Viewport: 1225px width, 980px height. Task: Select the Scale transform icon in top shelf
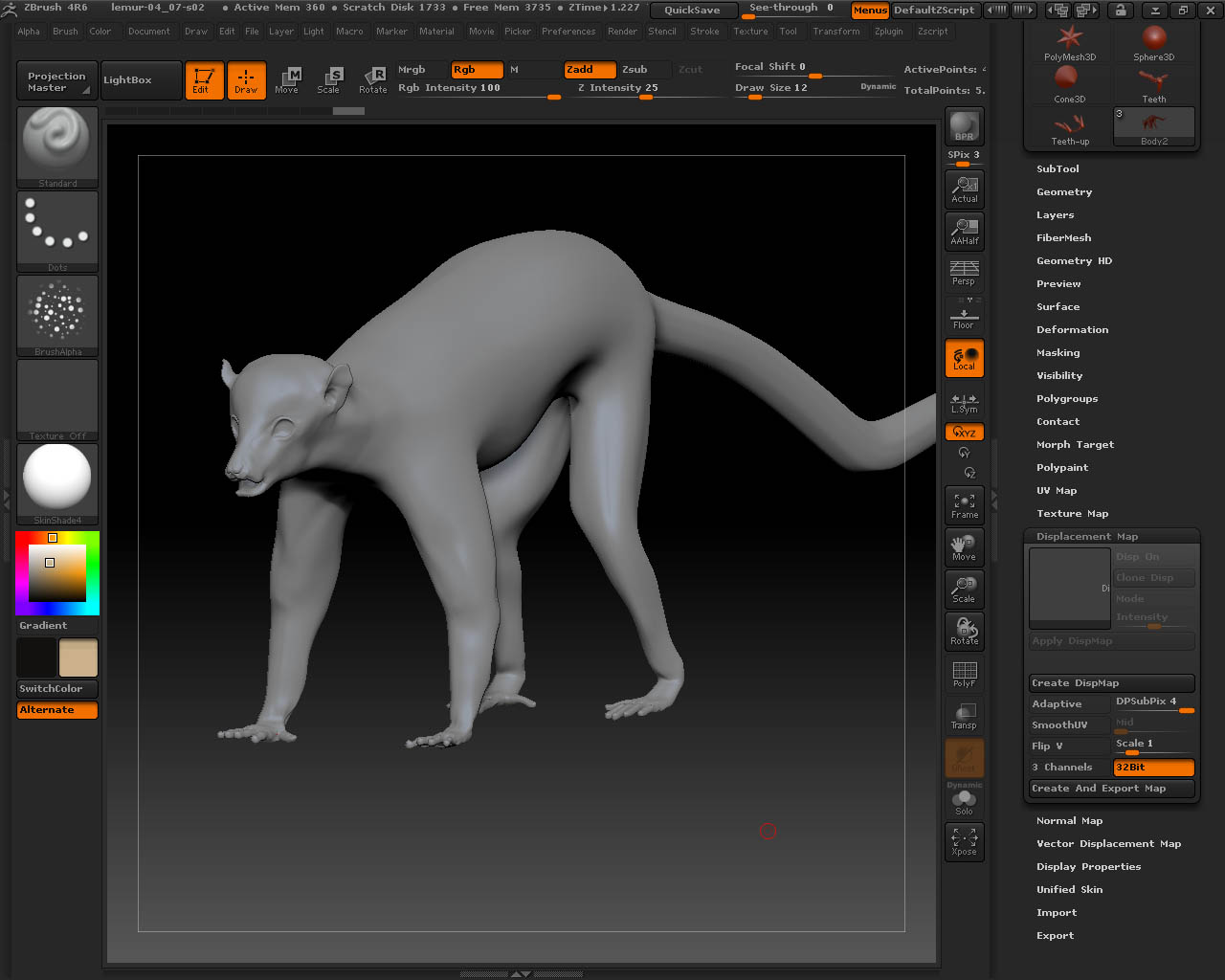(x=328, y=80)
